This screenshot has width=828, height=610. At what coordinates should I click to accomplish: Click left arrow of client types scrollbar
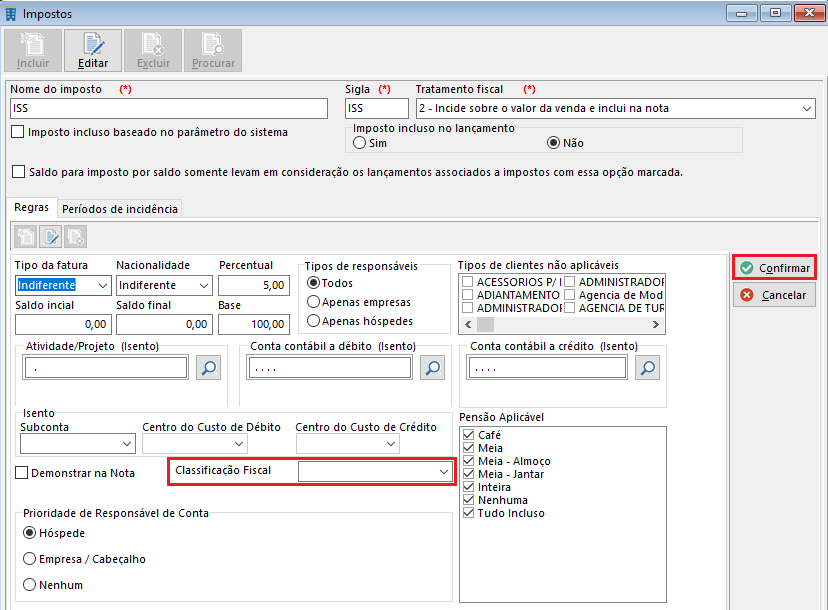(468, 324)
